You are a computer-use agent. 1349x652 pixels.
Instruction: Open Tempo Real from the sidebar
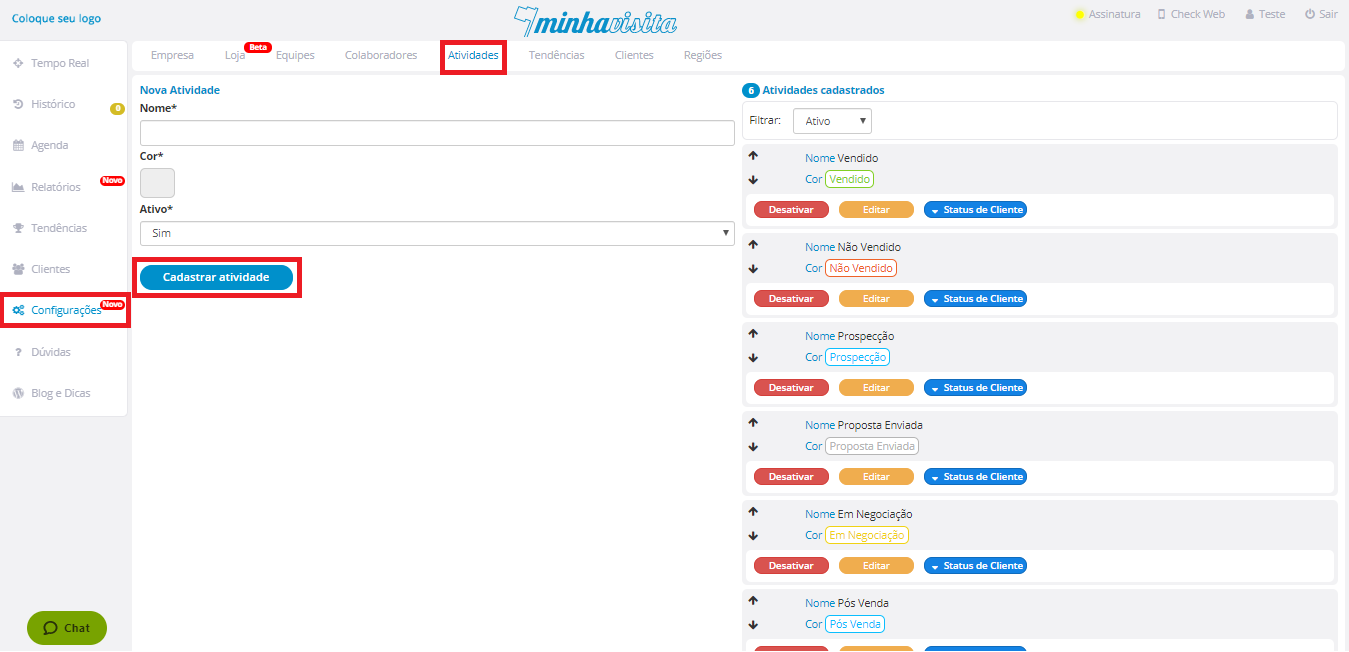[x=59, y=63]
